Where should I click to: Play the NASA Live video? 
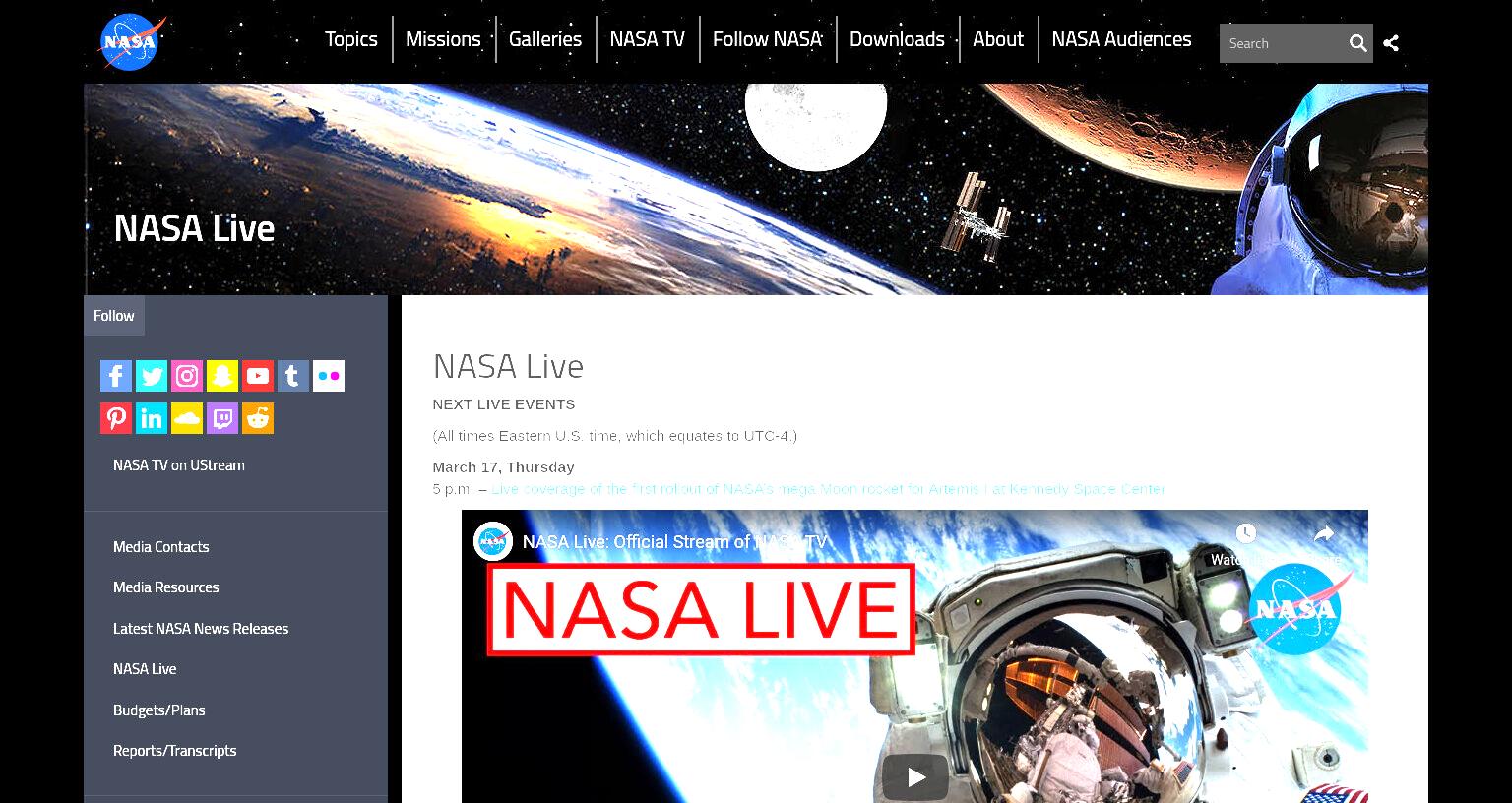tap(915, 777)
